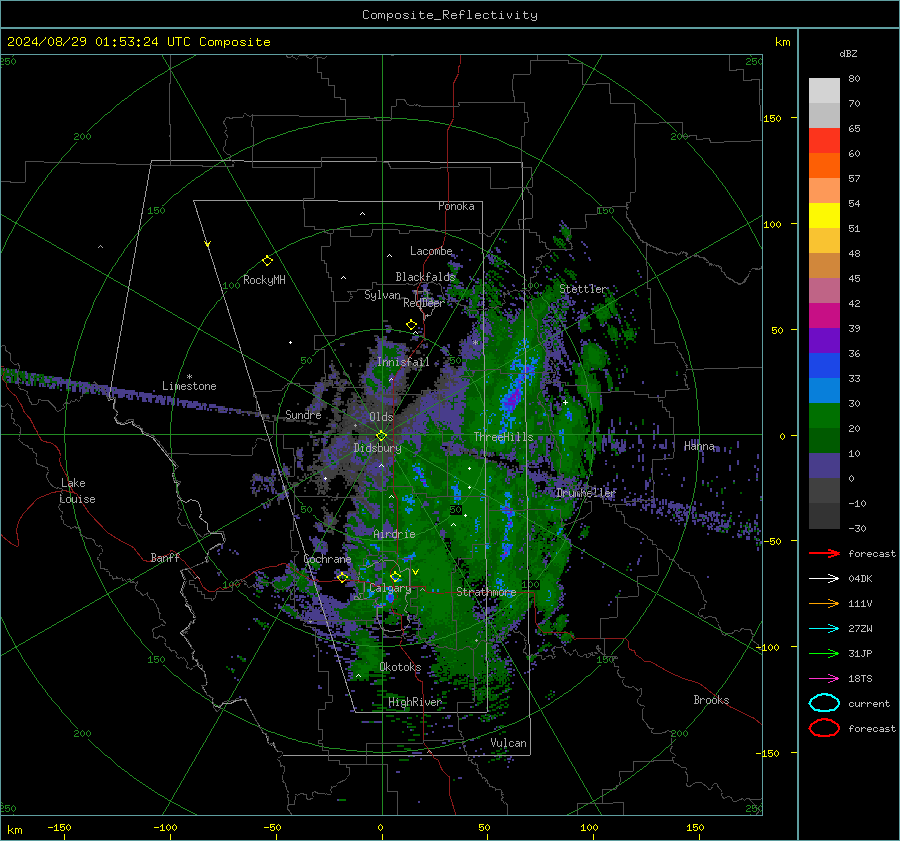Click the Brooks town label
This screenshot has width=900, height=841.
tap(711, 700)
